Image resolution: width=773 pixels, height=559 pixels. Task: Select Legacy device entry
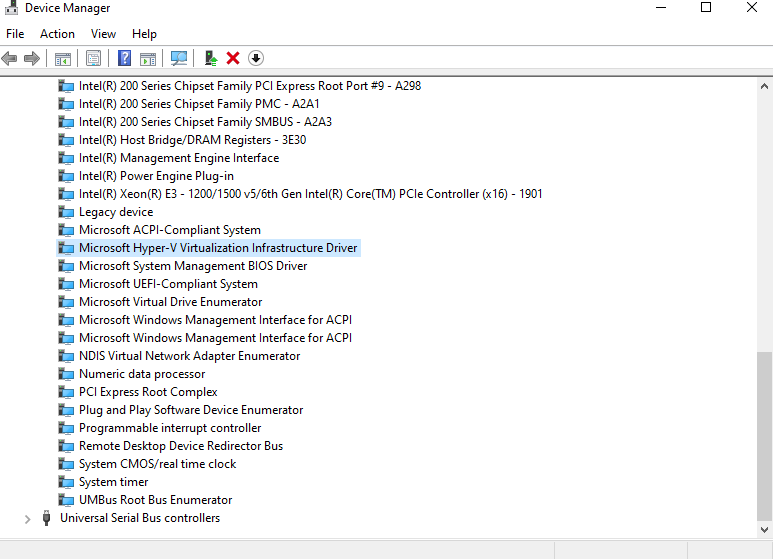(116, 212)
